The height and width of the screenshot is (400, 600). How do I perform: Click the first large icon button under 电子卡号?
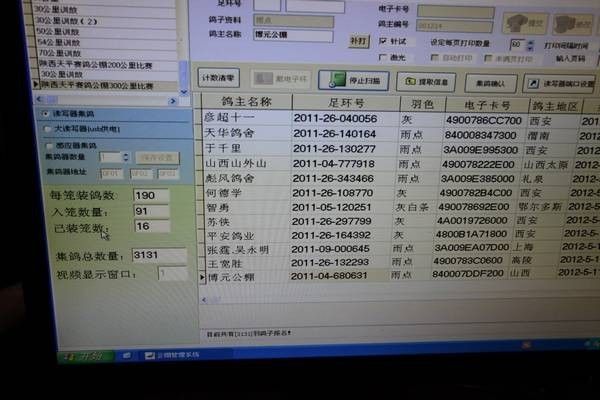click(524, 23)
